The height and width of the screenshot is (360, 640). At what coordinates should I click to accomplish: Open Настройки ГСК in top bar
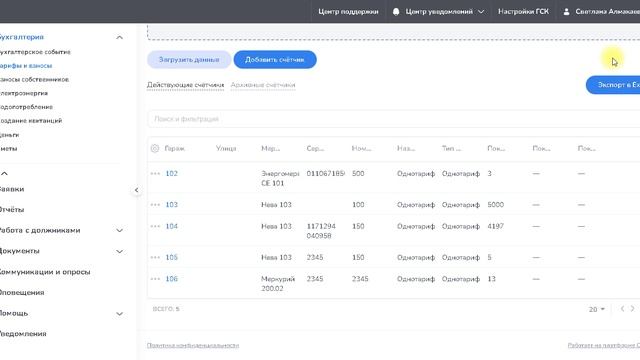[x=523, y=12]
